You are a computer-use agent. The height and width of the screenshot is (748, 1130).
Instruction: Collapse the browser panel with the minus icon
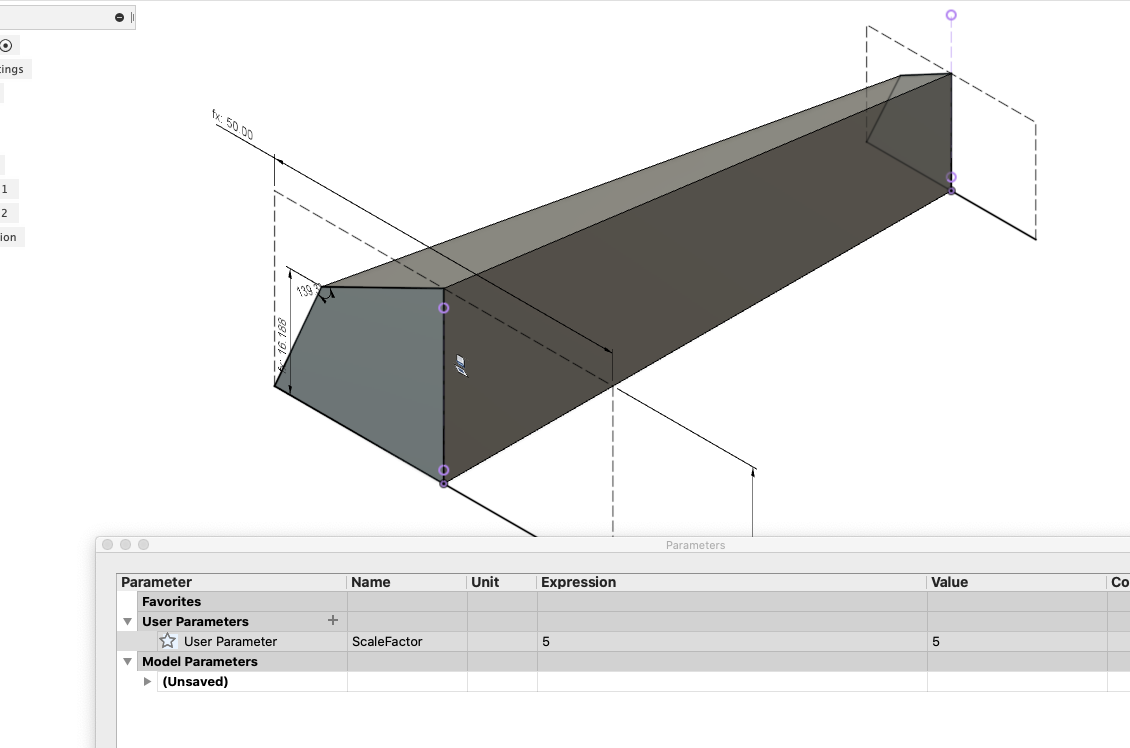coord(120,17)
